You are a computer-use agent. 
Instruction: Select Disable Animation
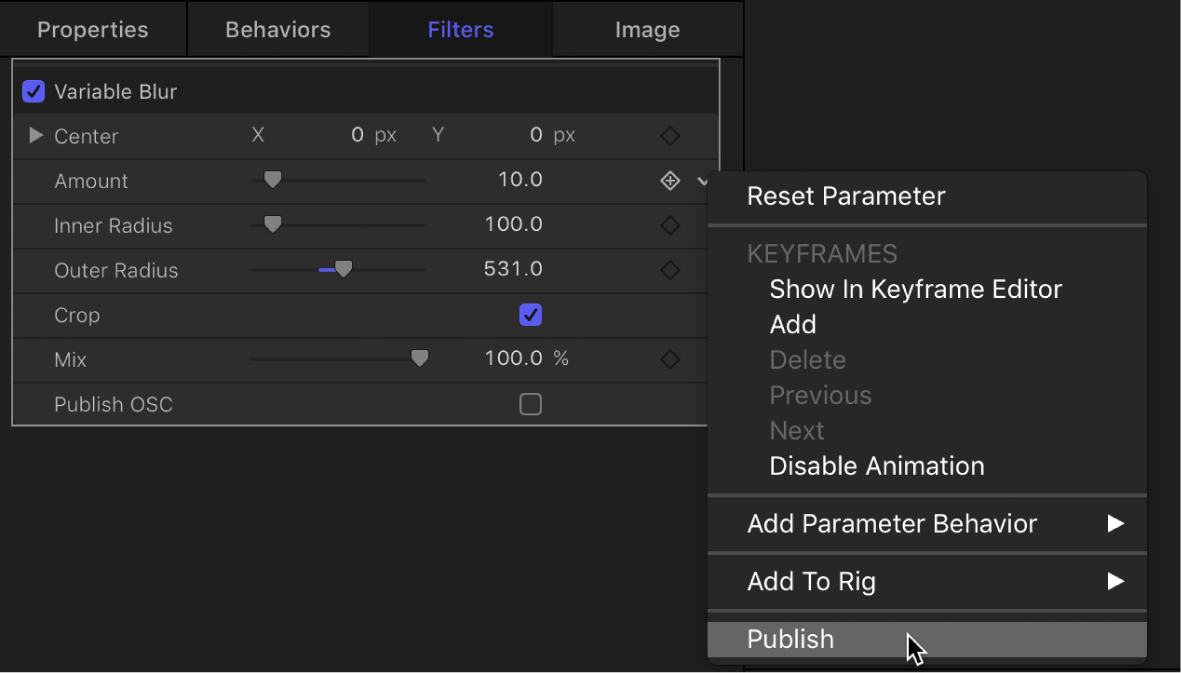pos(876,465)
